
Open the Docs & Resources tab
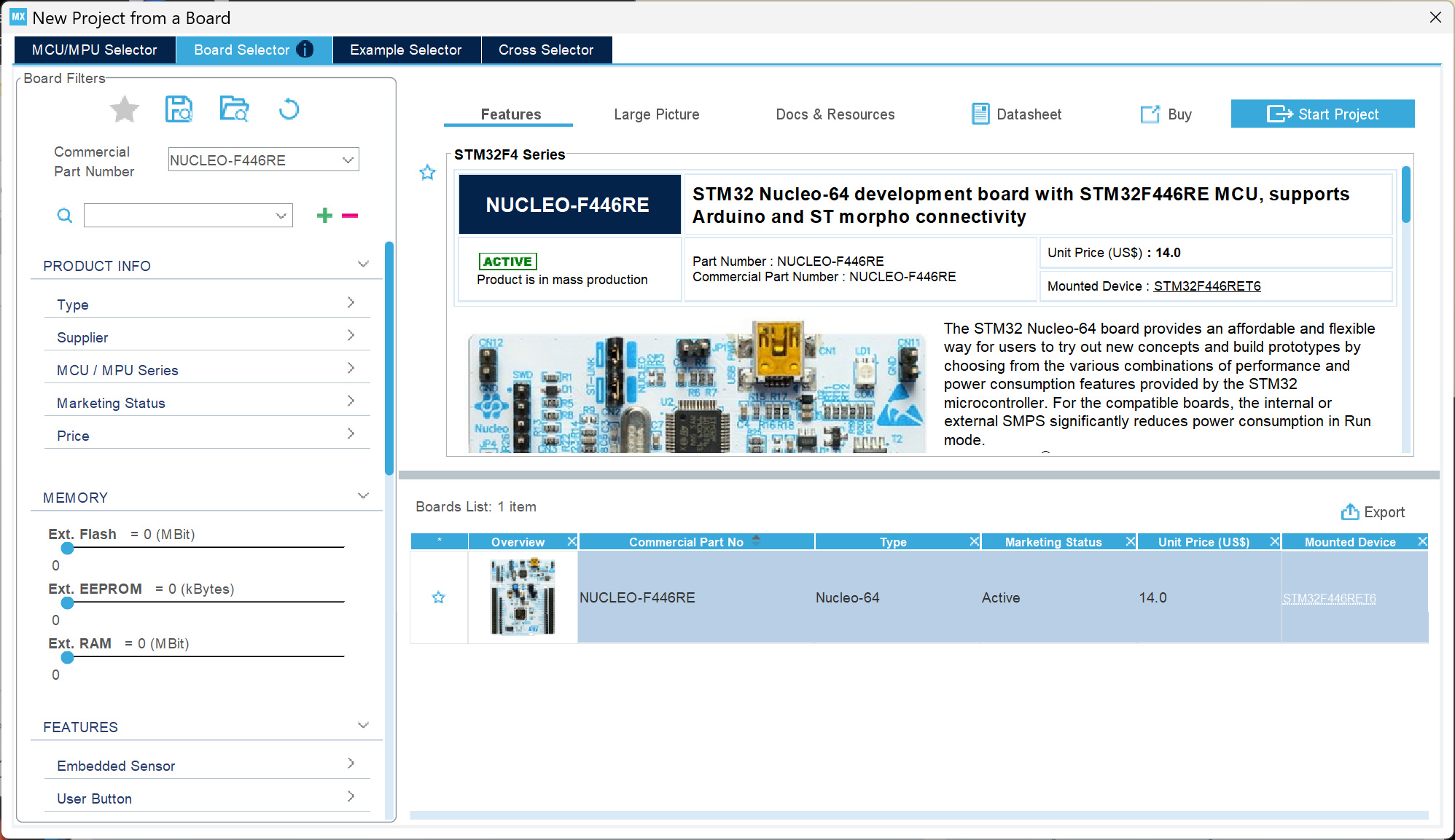tap(835, 114)
